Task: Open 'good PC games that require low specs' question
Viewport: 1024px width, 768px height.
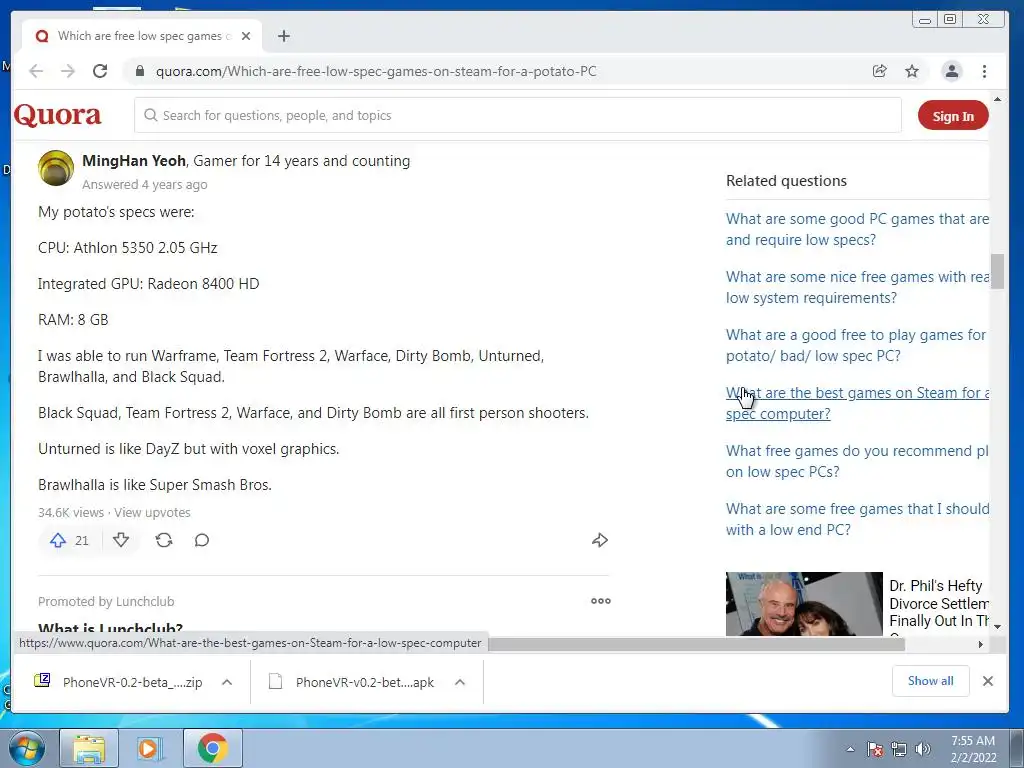Action: coord(857,229)
